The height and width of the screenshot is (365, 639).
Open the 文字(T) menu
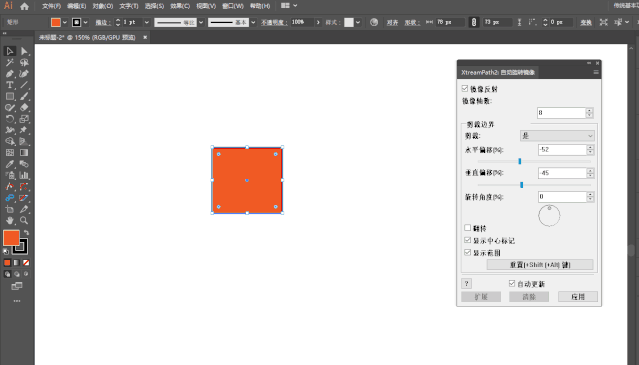tap(129, 6)
